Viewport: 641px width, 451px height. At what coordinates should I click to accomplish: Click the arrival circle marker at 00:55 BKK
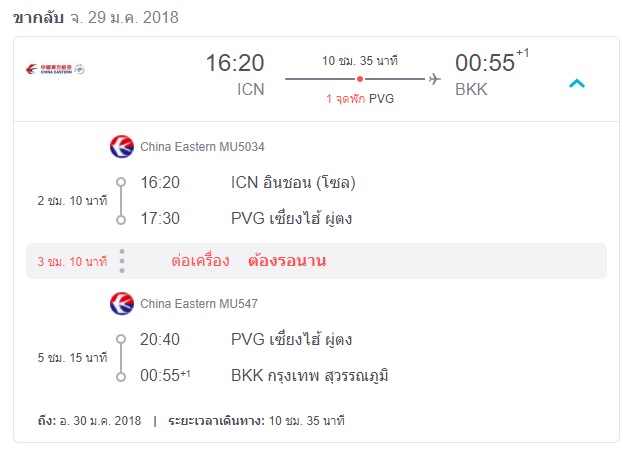(121, 377)
